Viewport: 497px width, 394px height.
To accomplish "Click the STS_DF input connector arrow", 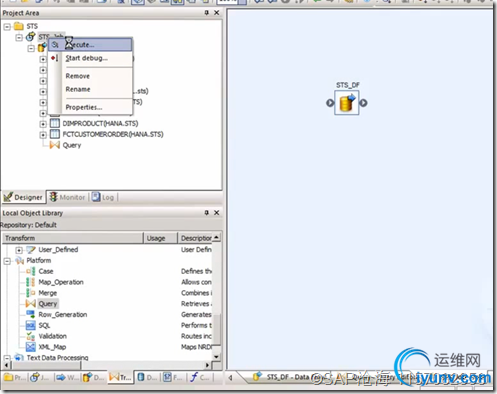I will tap(330, 103).
